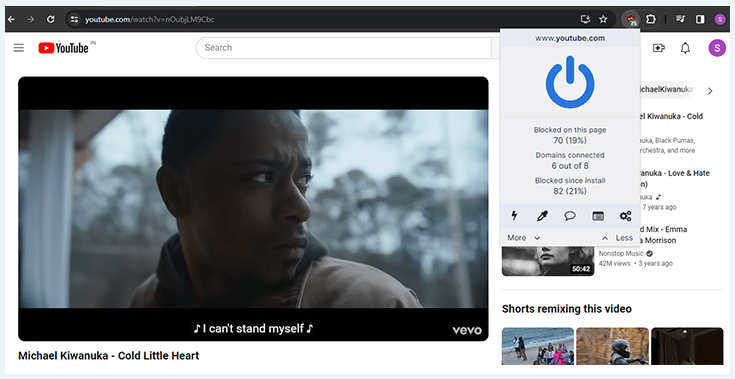Click video title Michael Kiwanuka - Cold Little Heart

(x=109, y=356)
